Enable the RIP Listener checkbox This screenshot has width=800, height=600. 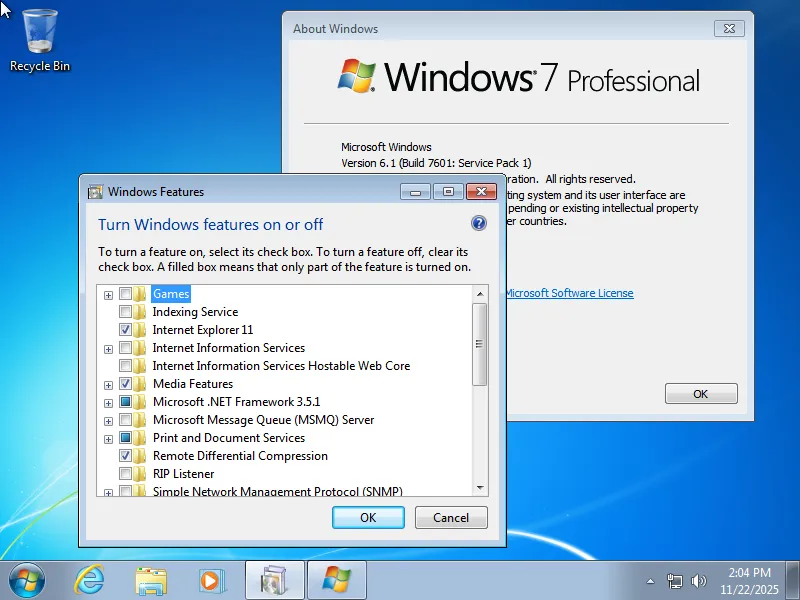tap(125, 473)
